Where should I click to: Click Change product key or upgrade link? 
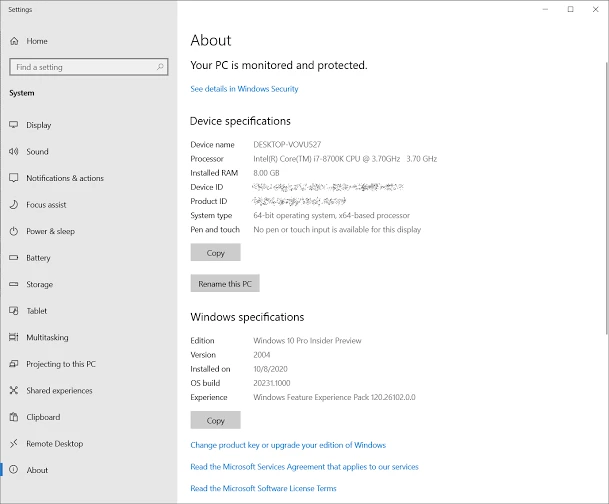288,445
